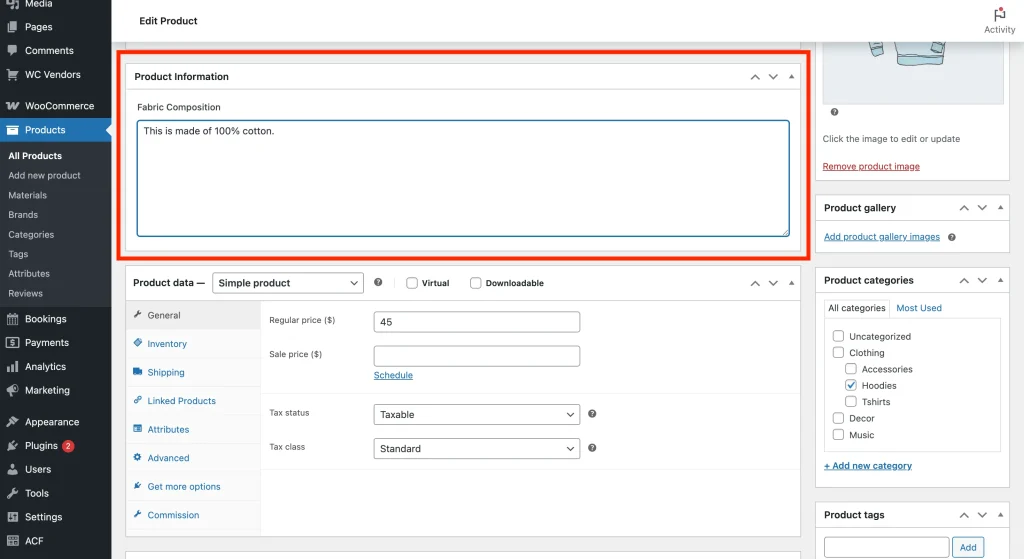Viewport: 1024px width, 559px height.
Task: Click help icon under product image
Action: click(834, 112)
